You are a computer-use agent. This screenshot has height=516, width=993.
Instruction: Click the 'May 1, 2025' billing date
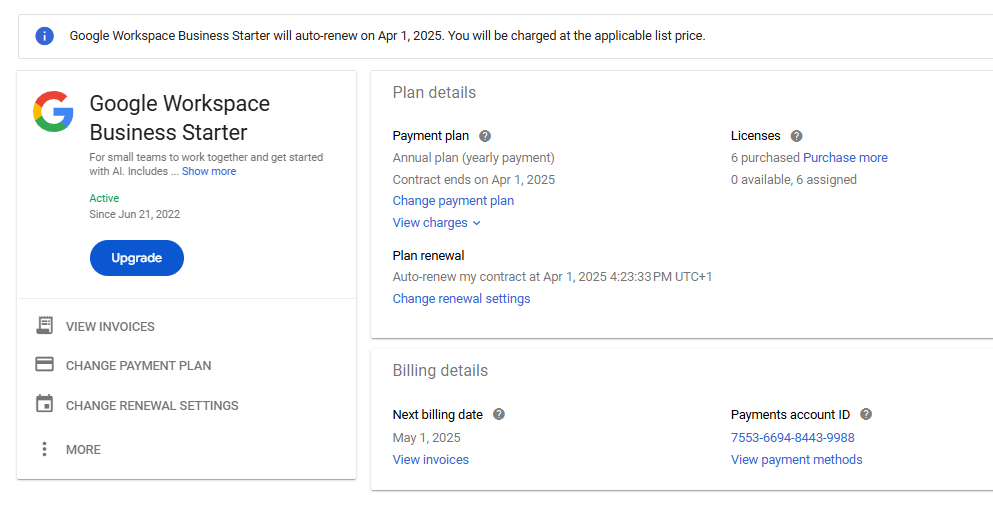tap(426, 438)
